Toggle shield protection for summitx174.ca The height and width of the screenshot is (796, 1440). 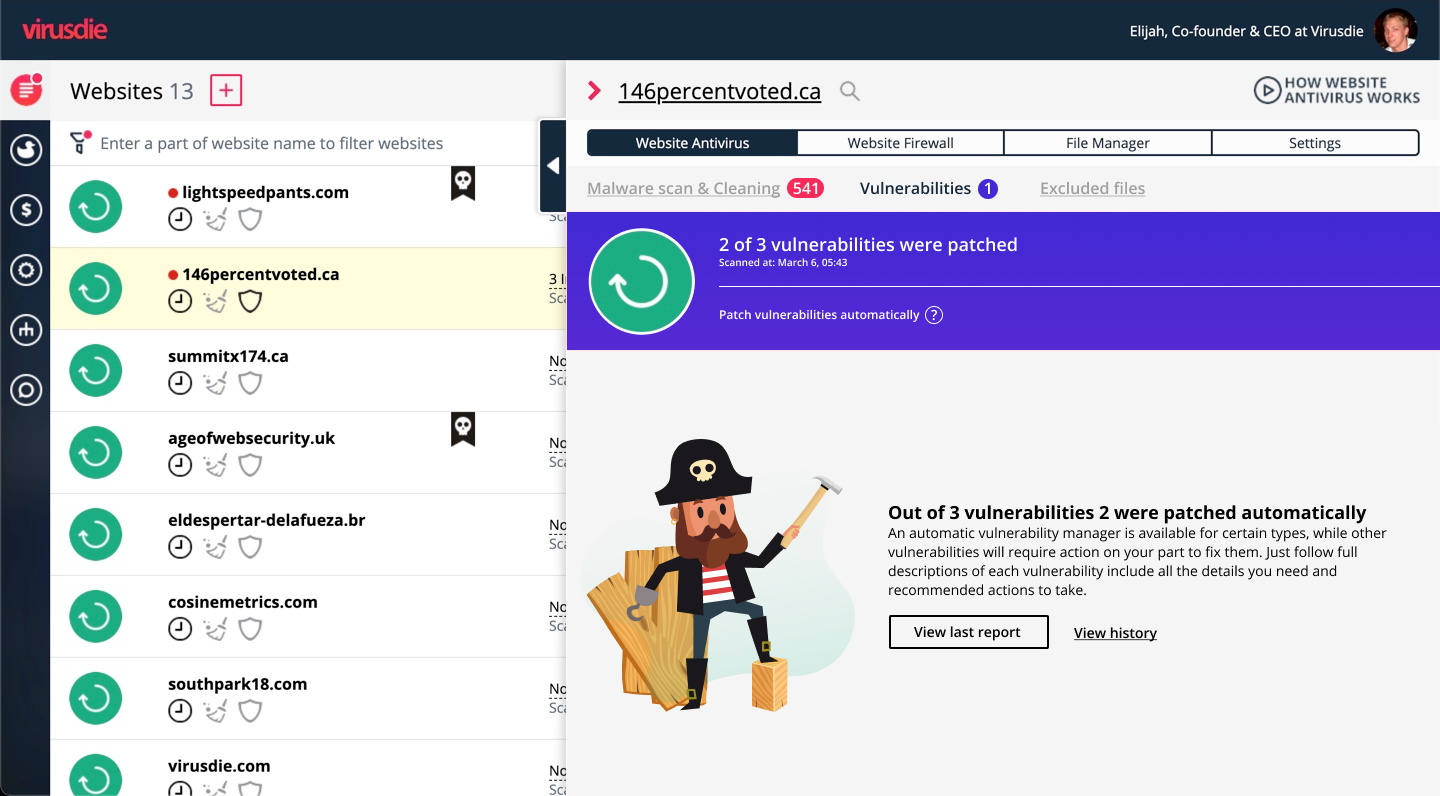[x=250, y=383]
